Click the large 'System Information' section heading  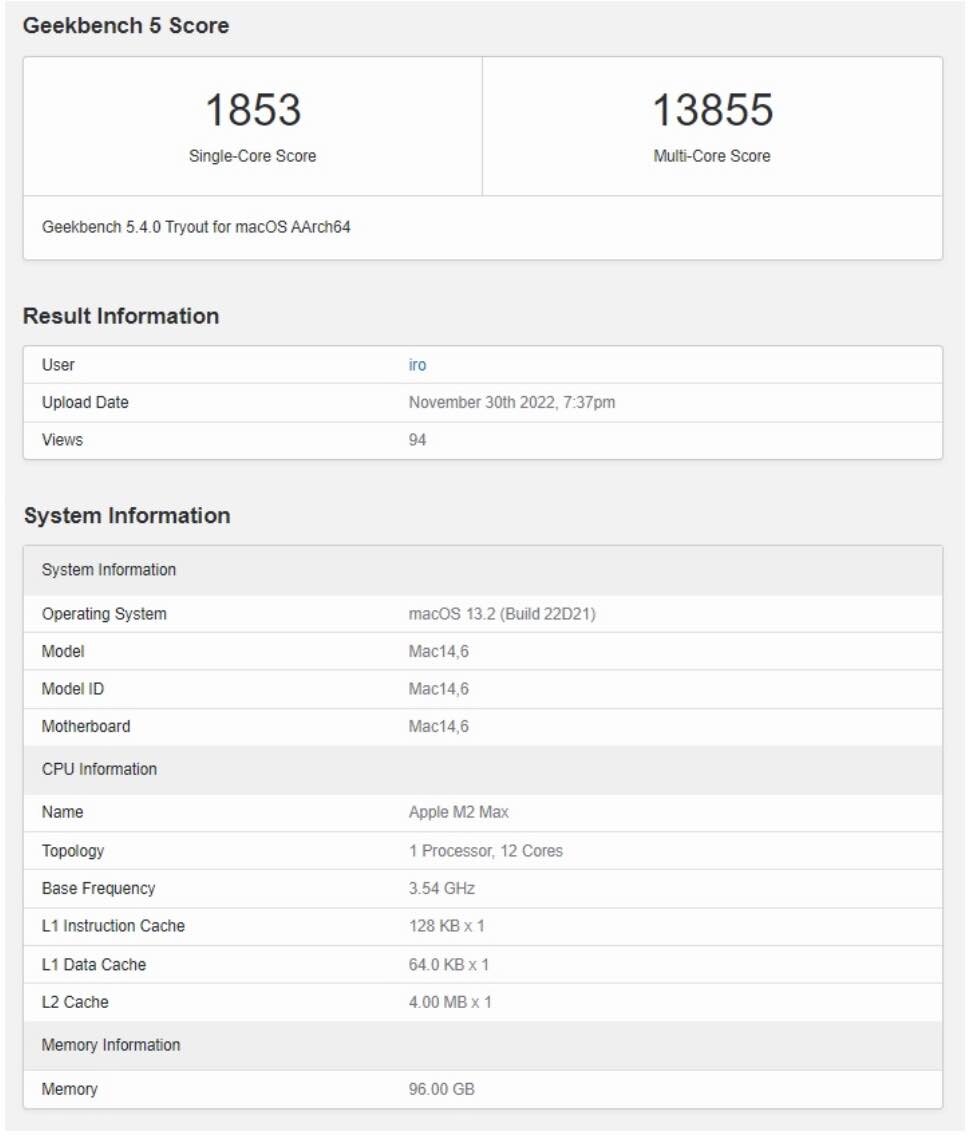coord(127,516)
